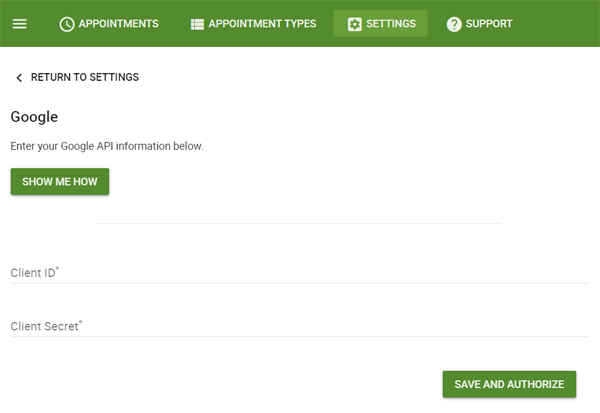The height and width of the screenshot is (413, 600).
Task: Focus the Client ID input field
Action: point(299,273)
